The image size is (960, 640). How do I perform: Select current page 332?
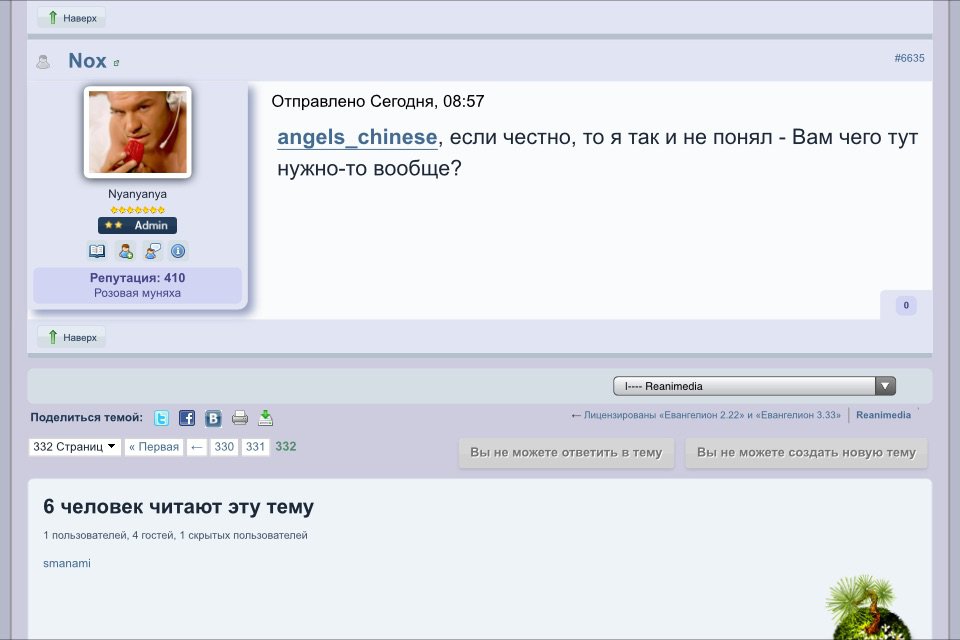pyautogui.click(x=285, y=446)
